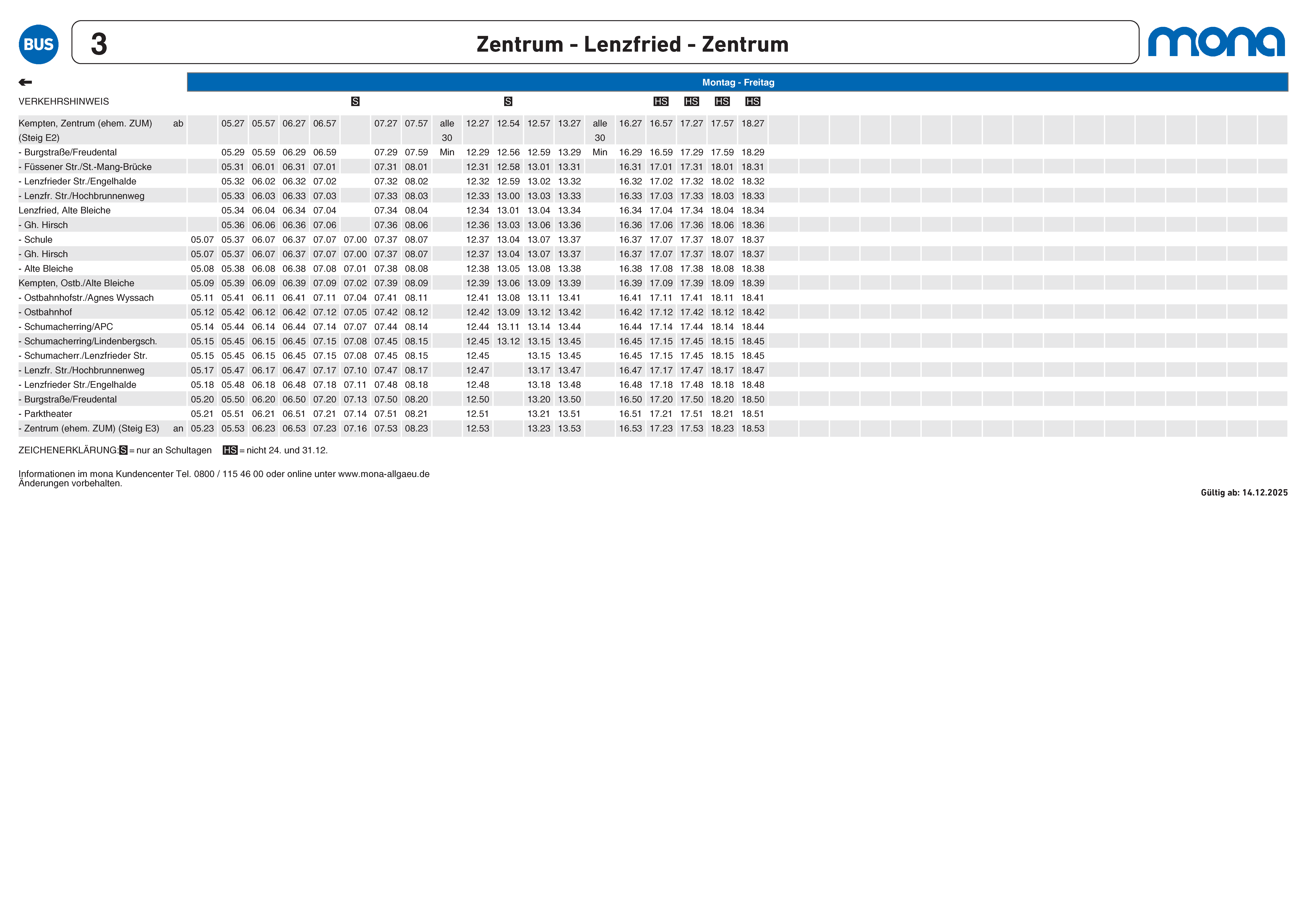
Task: Click the S marker above 12.54 column
Action: coord(508,101)
